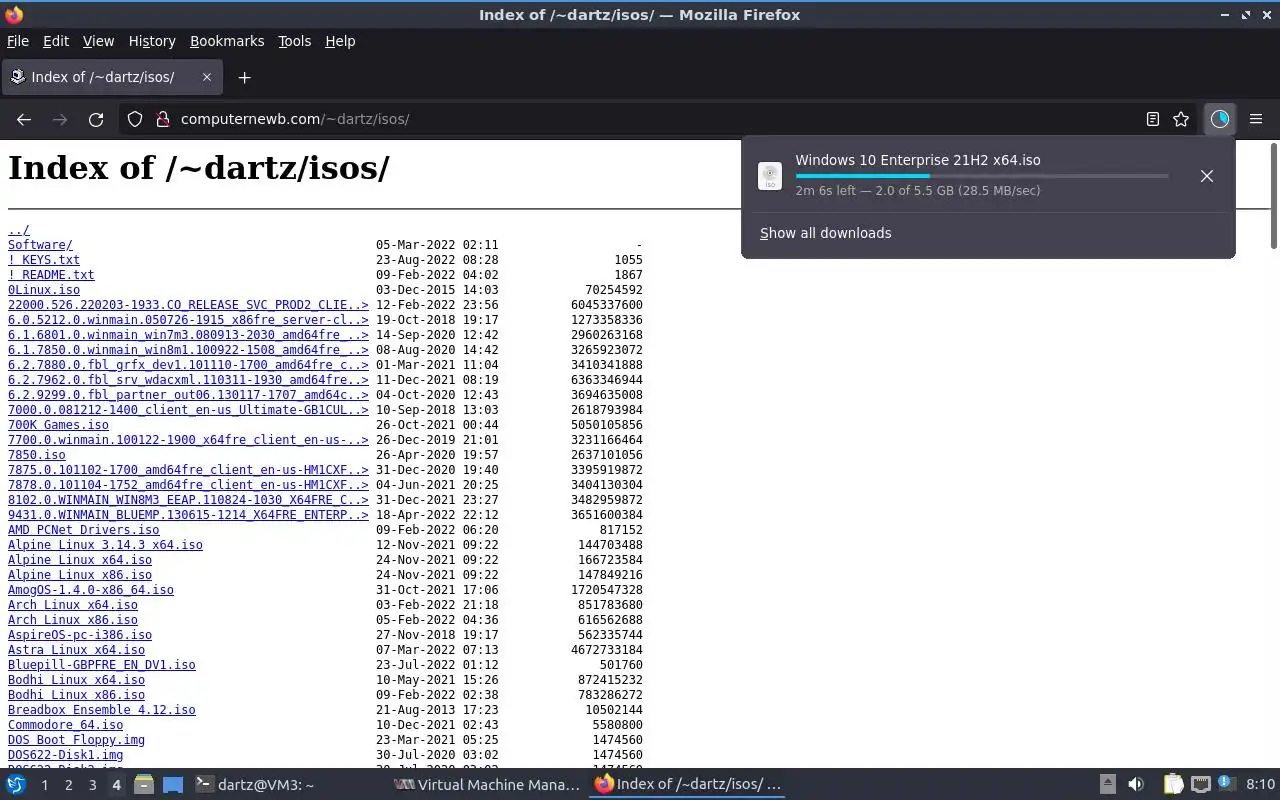Download Commodore_64.iso
Viewport: 1280px width, 800px height.
(66, 725)
